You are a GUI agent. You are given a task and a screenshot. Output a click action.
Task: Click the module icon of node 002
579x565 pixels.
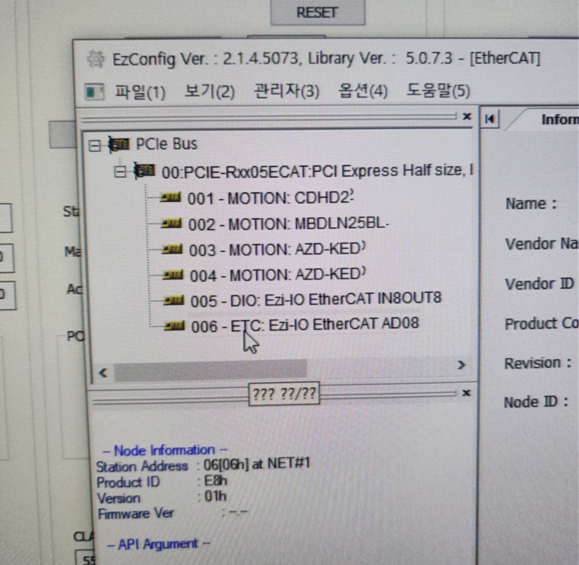(171, 223)
